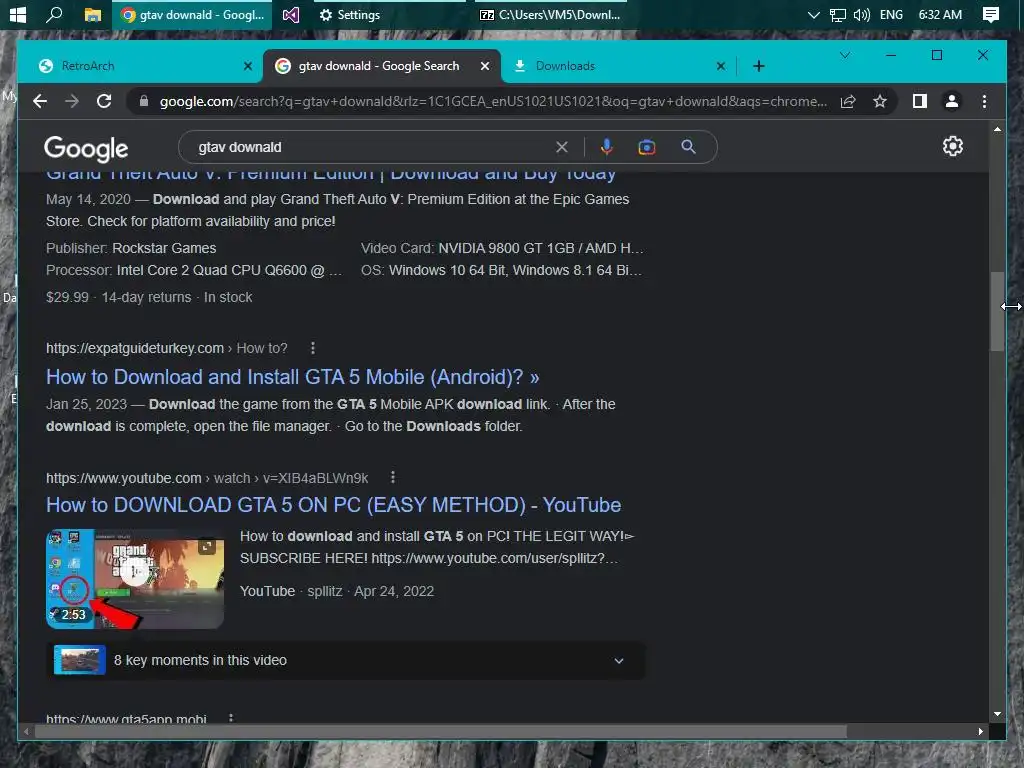
Task: Click the Chrome forward arrow
Action: [x=72, y=101]
